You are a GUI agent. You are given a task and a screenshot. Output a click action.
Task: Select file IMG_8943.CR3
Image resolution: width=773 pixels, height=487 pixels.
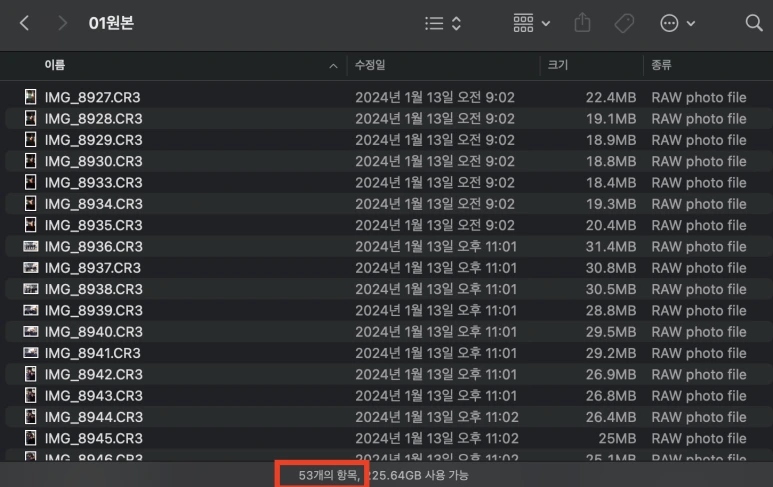pos(94,395)
